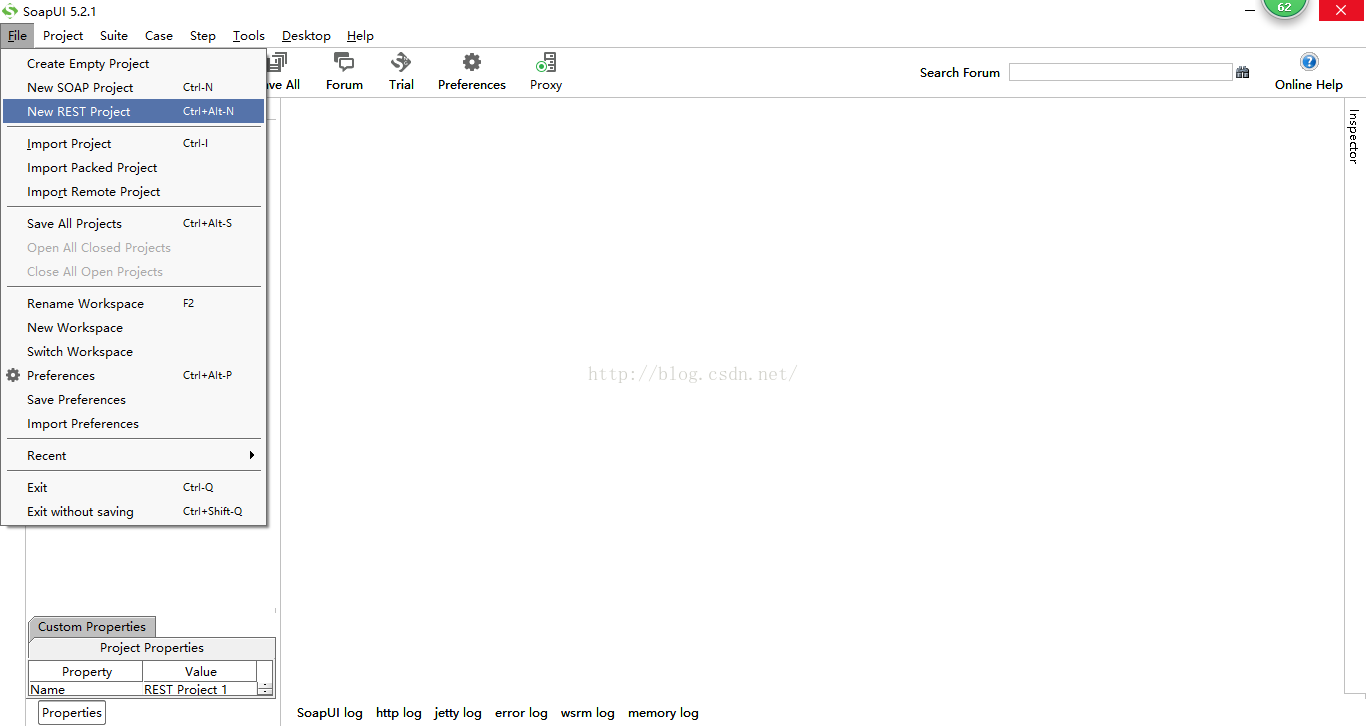Image resolution: width=1366 pixels, height=726 pixels.
Task: Open the Tools menu
Action: point(249,35)
